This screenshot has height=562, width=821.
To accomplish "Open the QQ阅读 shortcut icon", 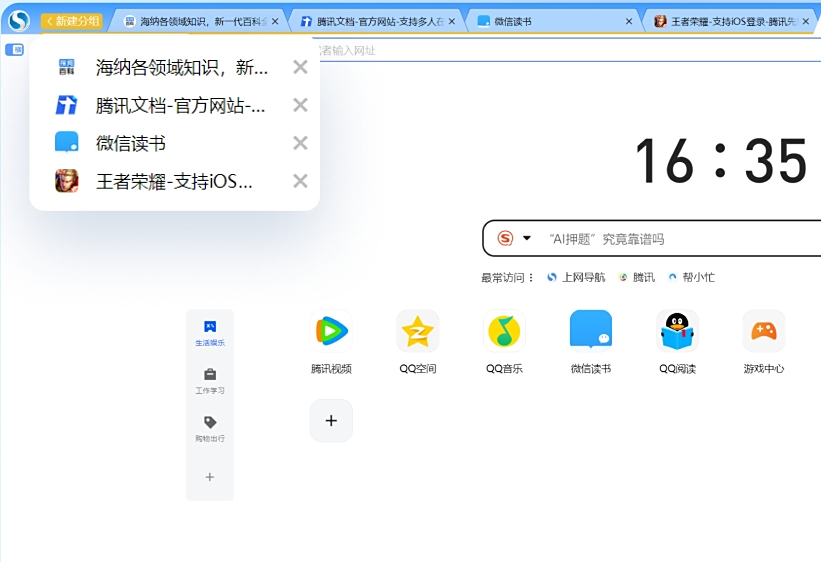I will 677,331.
